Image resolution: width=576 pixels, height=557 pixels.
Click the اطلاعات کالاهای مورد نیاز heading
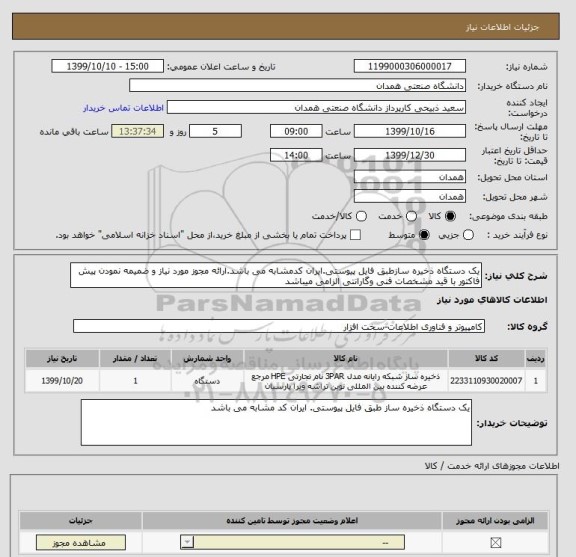pyautogui.click(x=492, y=300)
